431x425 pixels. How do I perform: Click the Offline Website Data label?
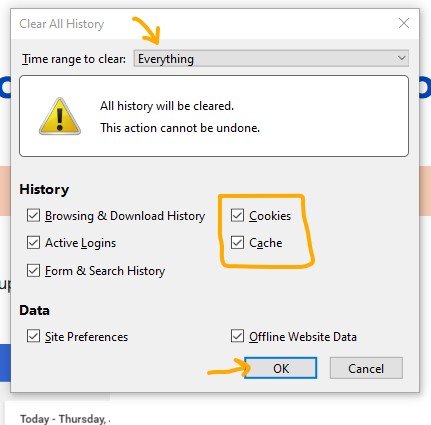(303, 337)
